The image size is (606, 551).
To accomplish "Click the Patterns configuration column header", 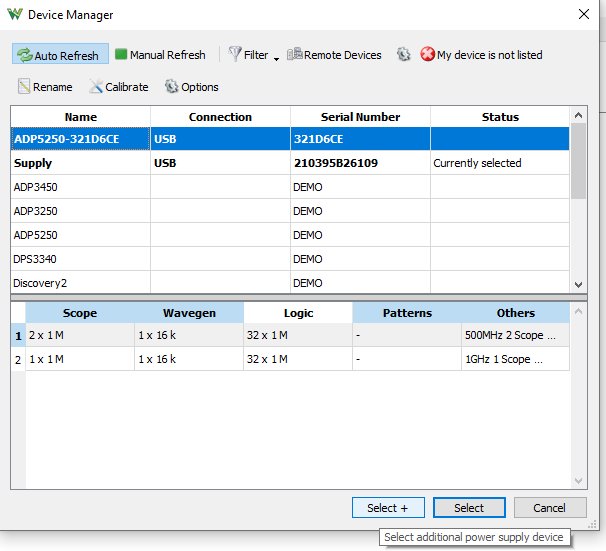I will [407, 313].
